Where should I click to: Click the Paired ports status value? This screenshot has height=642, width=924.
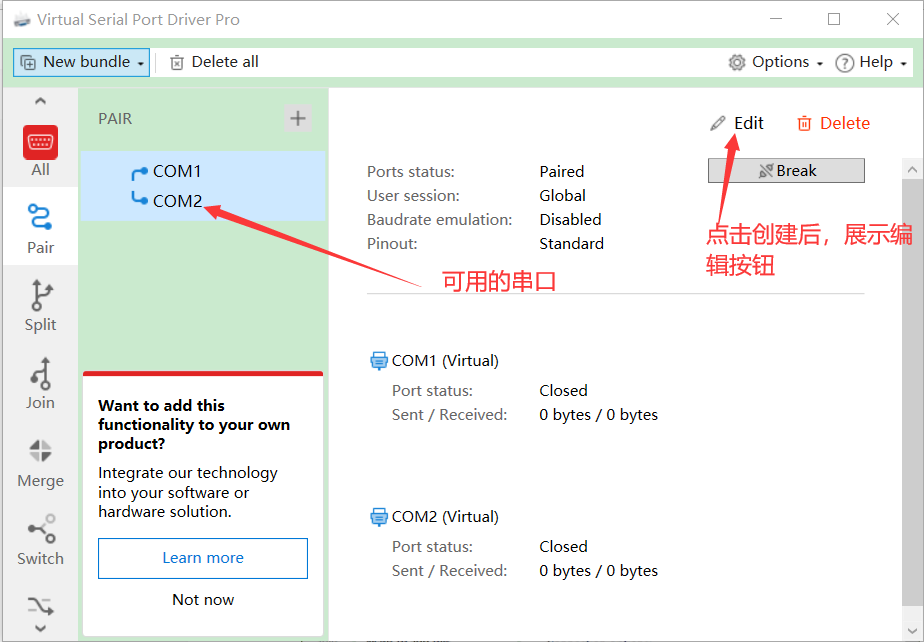click(562, 172)
